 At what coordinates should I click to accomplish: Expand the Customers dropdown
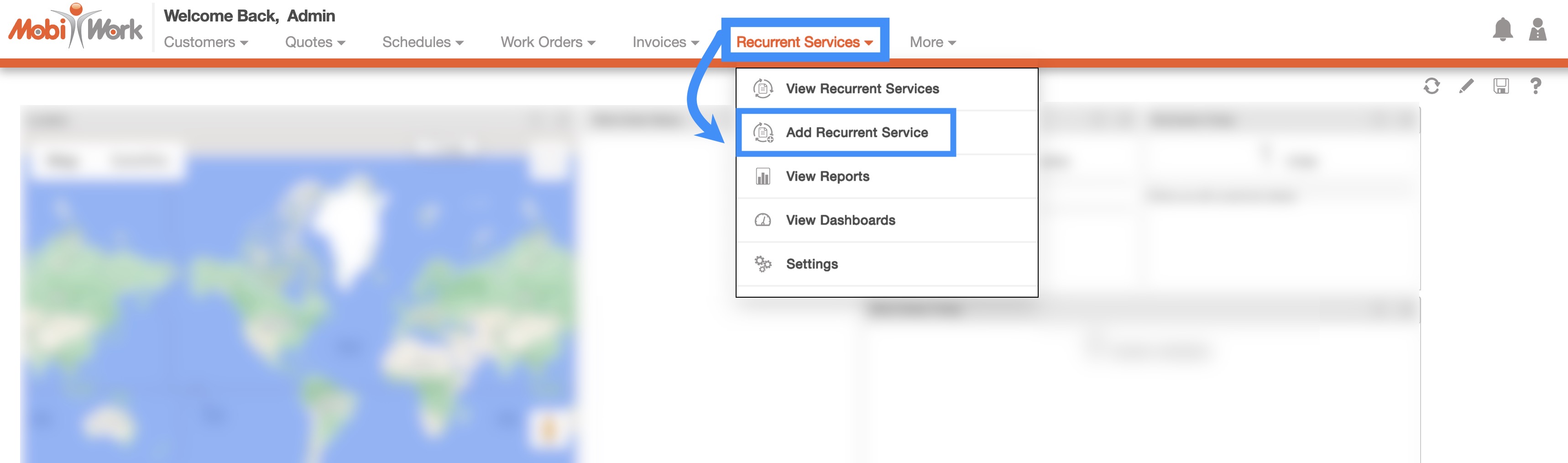coord(206,42)
